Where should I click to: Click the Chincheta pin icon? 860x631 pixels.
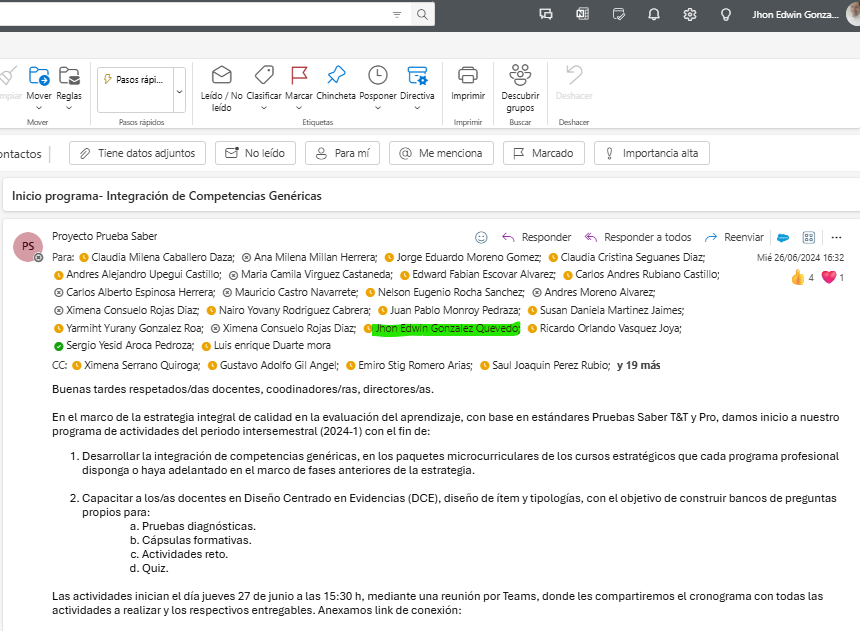[336, 76]
